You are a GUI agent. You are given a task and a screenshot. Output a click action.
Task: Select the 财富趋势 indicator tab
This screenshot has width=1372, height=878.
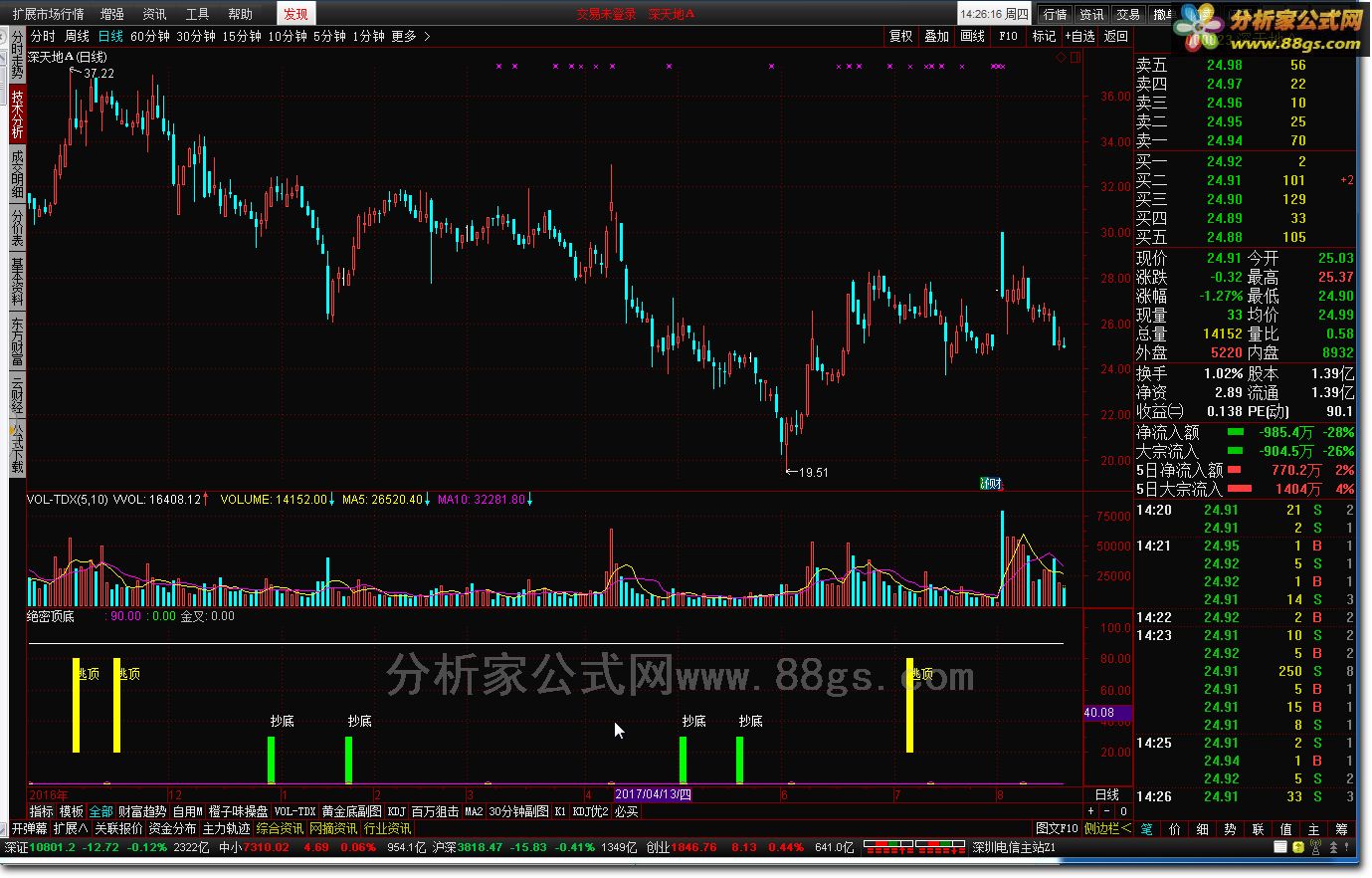142,811
